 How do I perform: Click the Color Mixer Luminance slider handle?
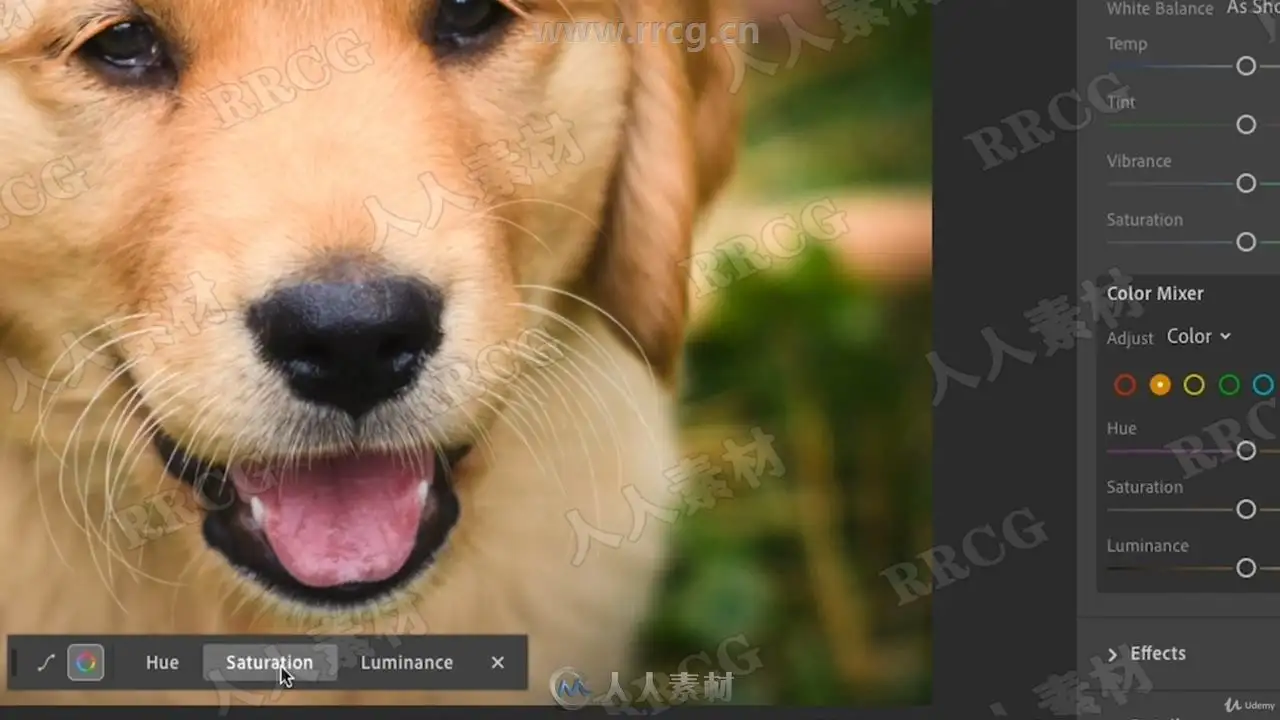1246,568
